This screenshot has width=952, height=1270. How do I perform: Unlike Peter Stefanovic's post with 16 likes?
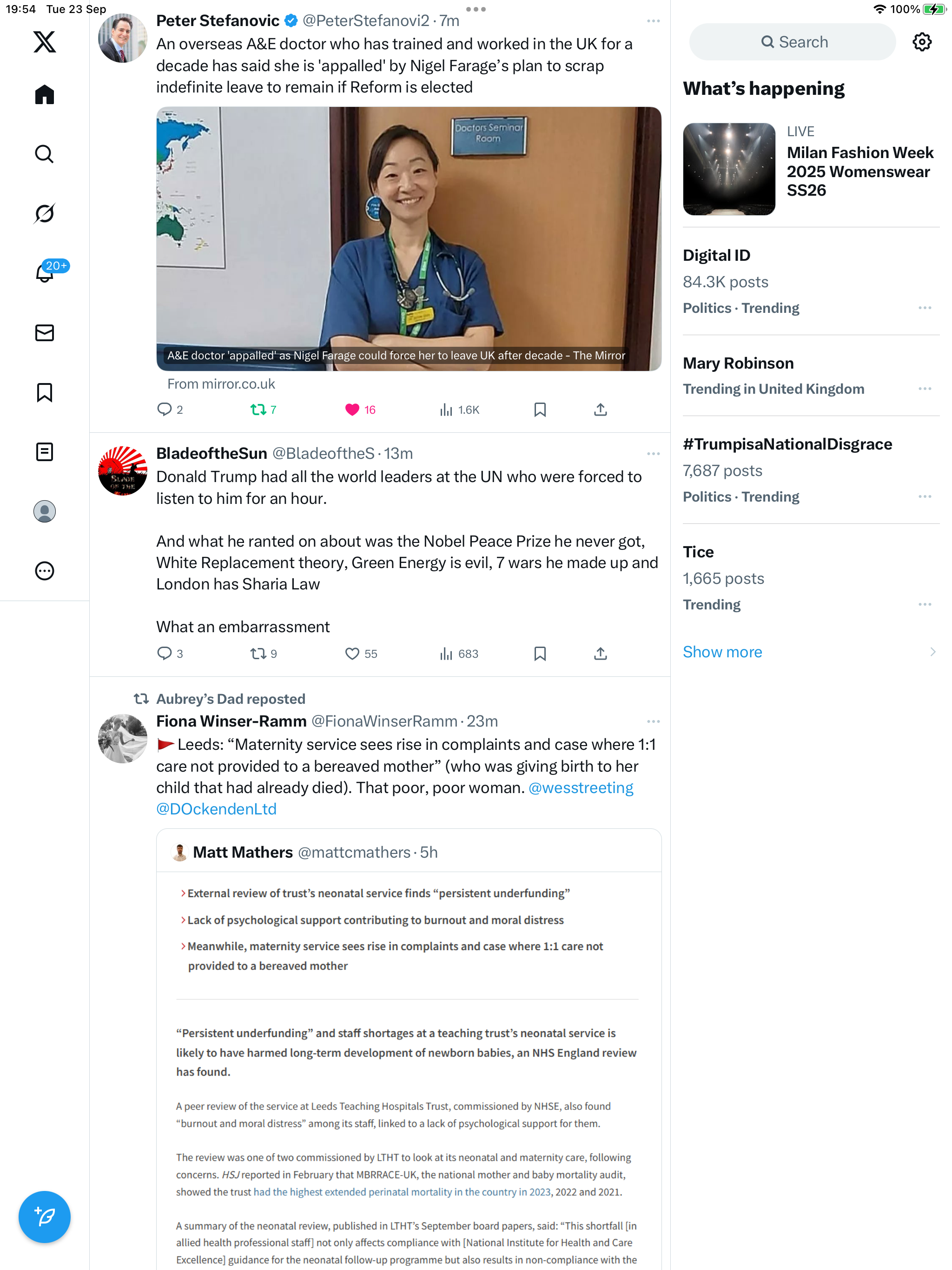(360, 410)
